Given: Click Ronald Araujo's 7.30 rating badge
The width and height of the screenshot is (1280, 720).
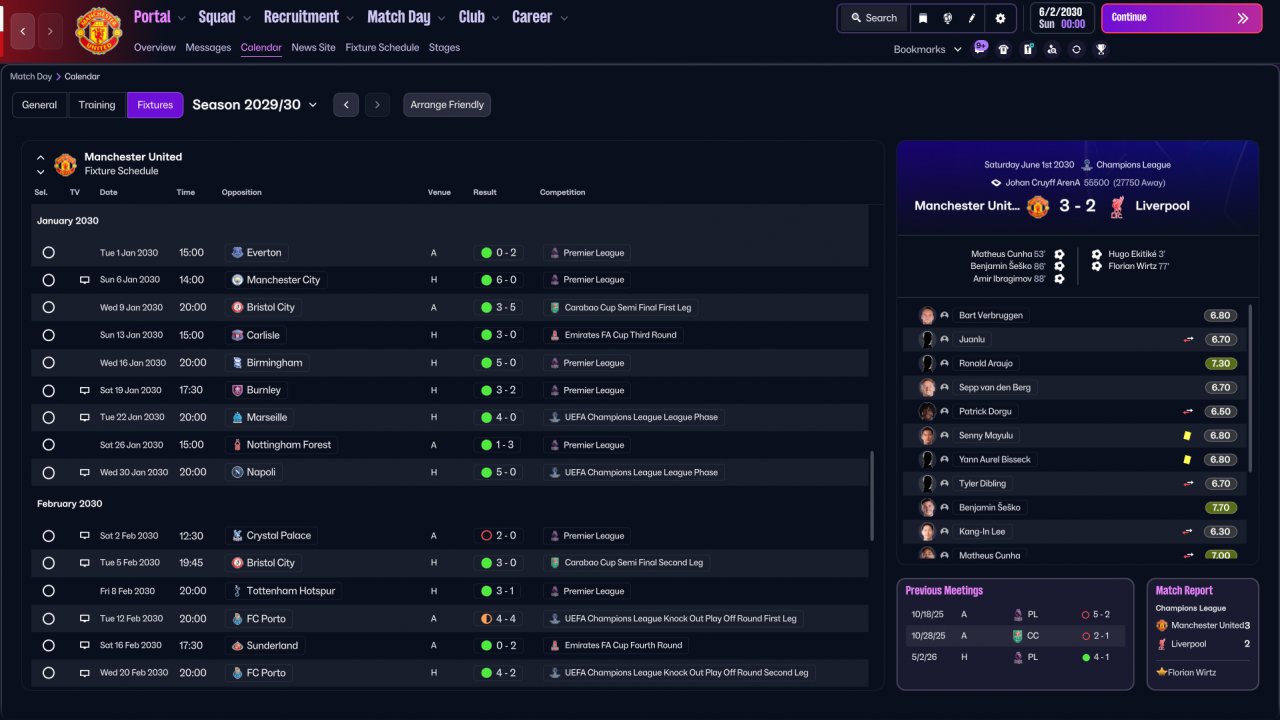Looking at the screenshot, I should (x=1220, y=363).
